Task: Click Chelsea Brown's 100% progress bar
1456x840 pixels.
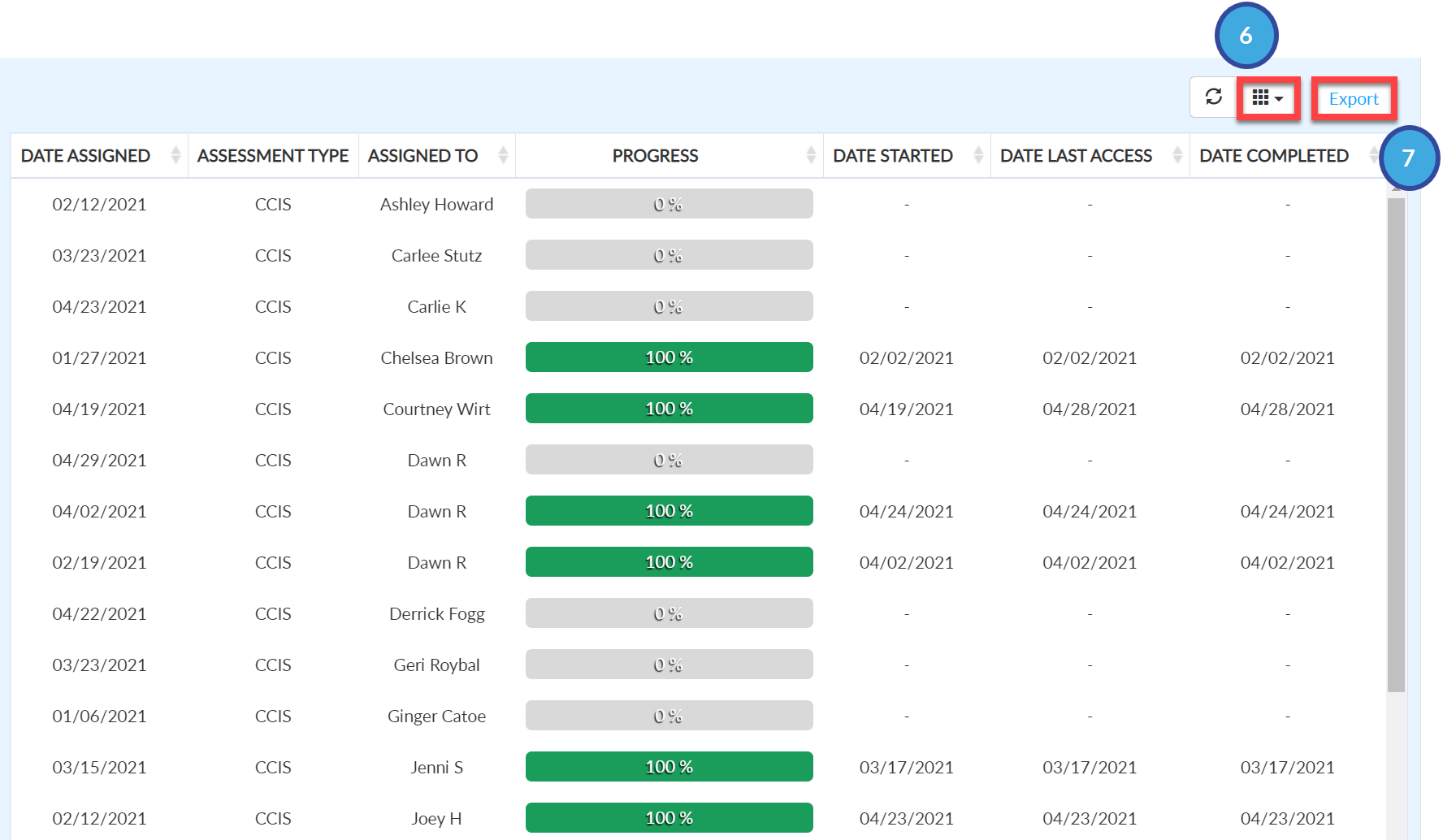Action: coord(669,357)
